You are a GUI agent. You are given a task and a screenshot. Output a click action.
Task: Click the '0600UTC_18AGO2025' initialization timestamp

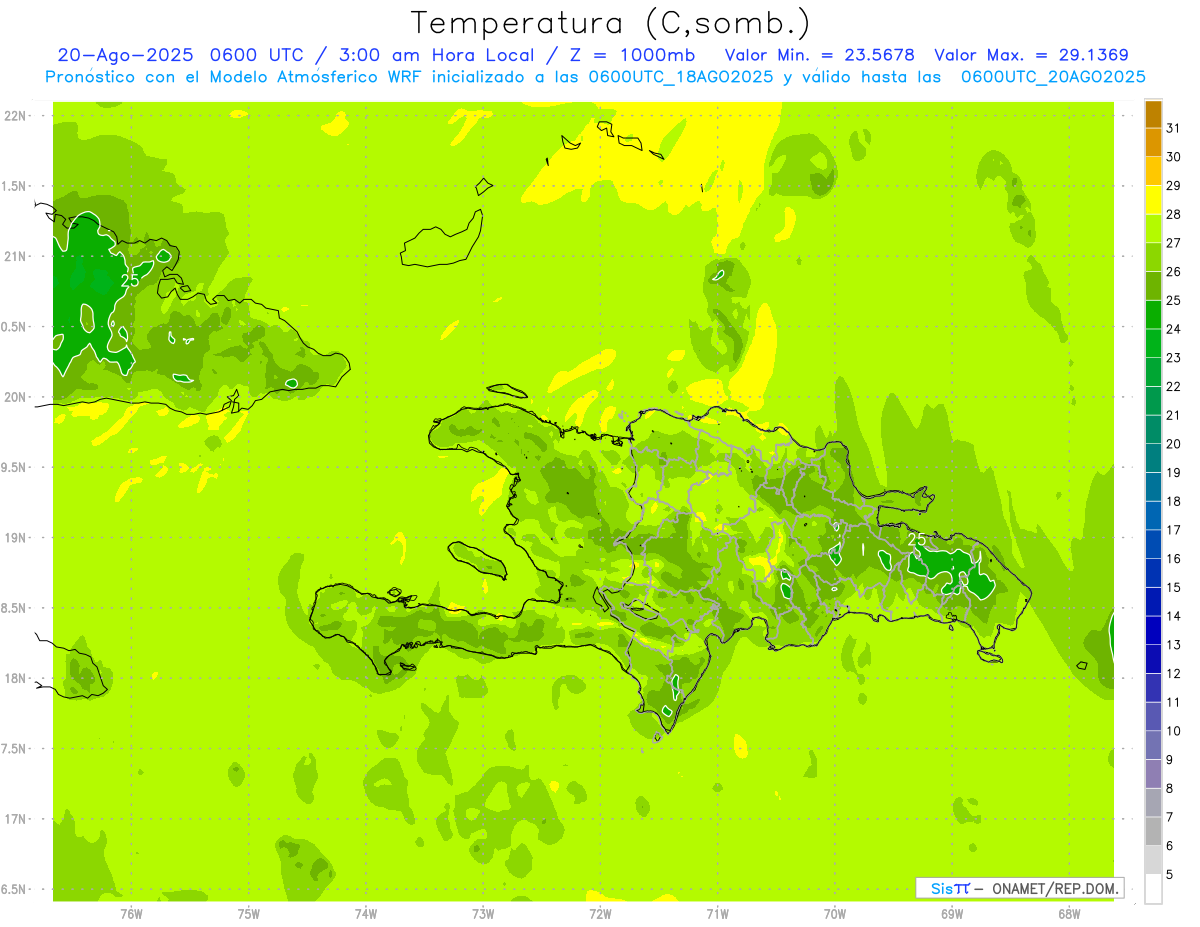tap(681, 77)
